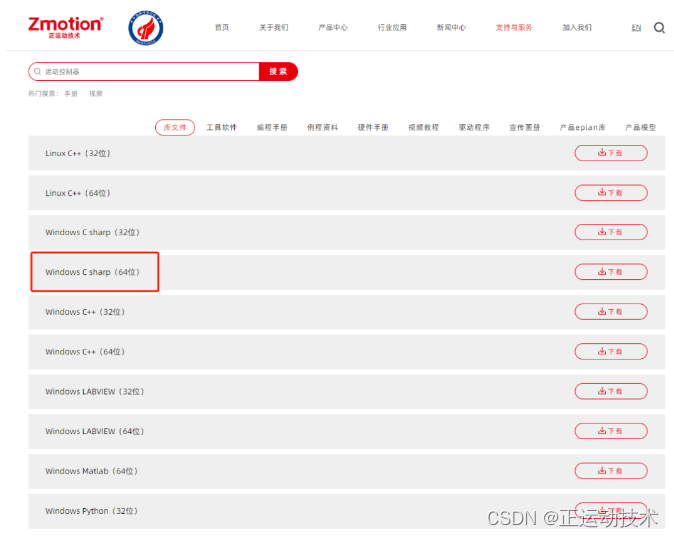The width and height of the screenshot is (674, 537).
Task: Click the Windows C sharp (64位) text
Action: click(x=92, y=272)
